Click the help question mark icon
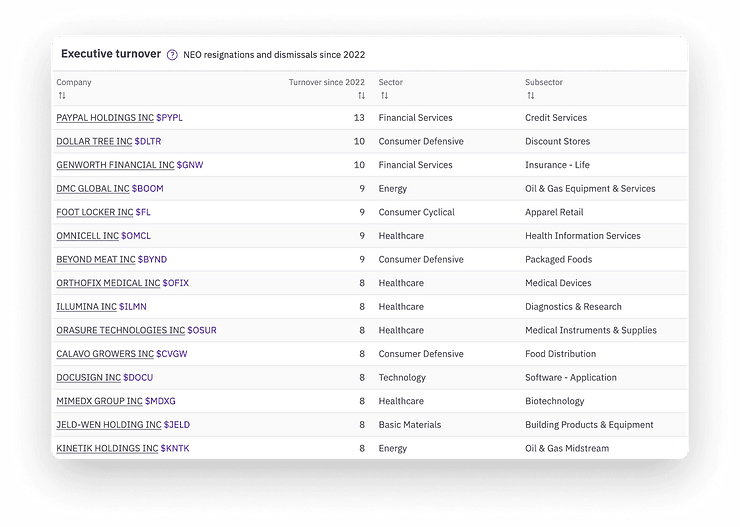This screenshot has height=527, width=740. pos(172,55)
